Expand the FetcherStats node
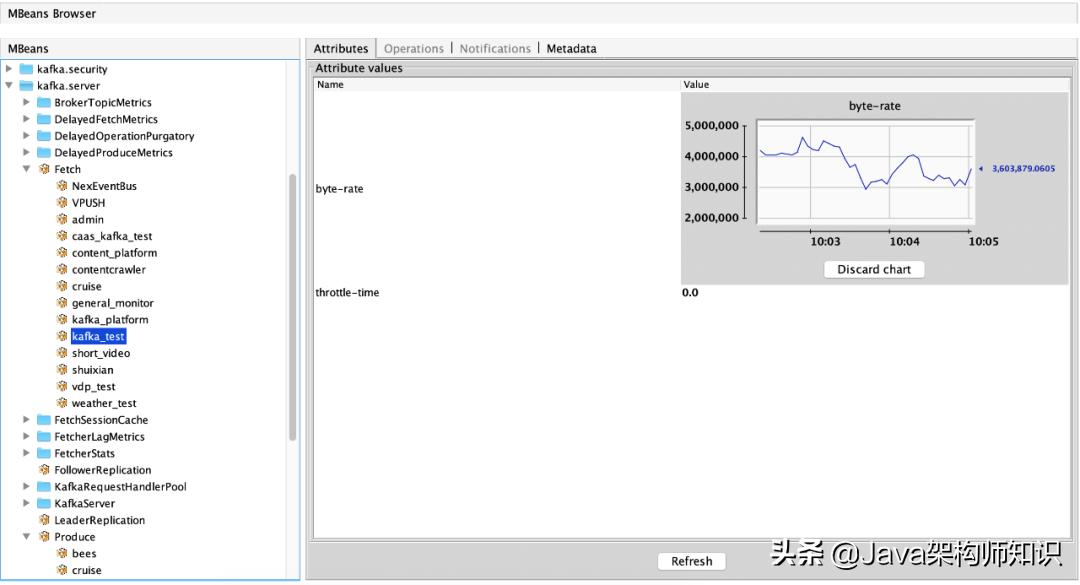Image resolution: width=1080 pixels, height=585 pixels. coord(26,453)
